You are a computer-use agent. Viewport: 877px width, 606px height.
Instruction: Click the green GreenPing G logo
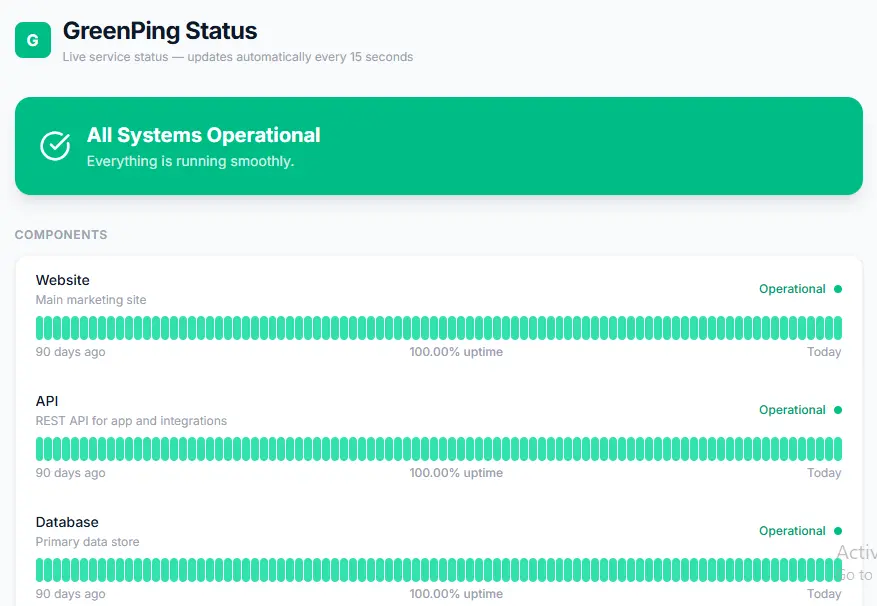click(32, 40)
